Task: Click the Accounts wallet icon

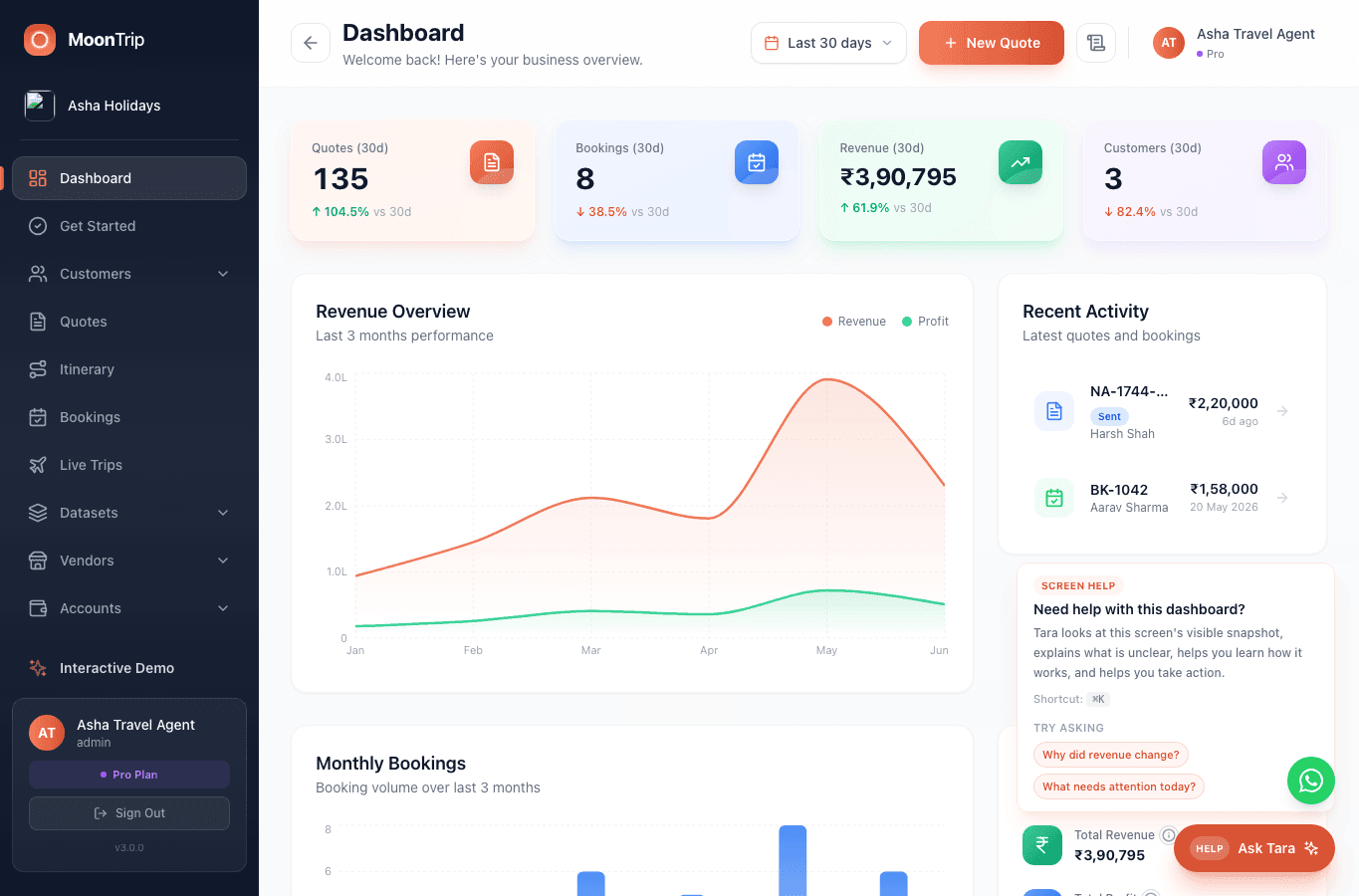Action: tap(38, 608)
